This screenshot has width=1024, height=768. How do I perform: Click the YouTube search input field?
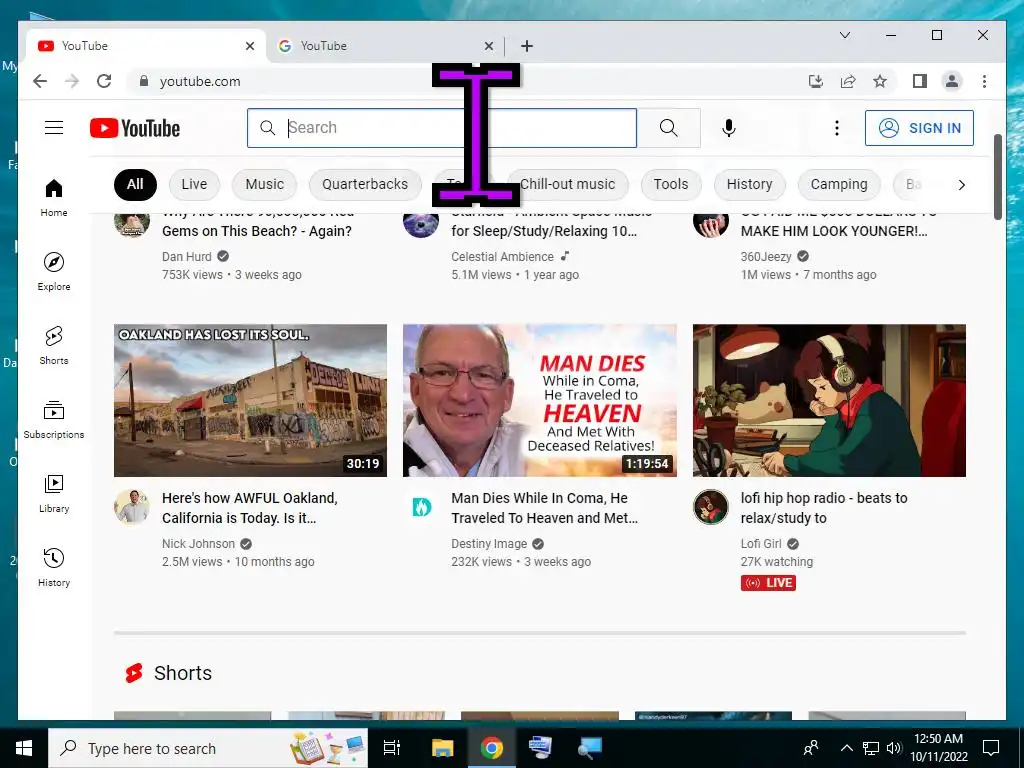click(441, 127)
